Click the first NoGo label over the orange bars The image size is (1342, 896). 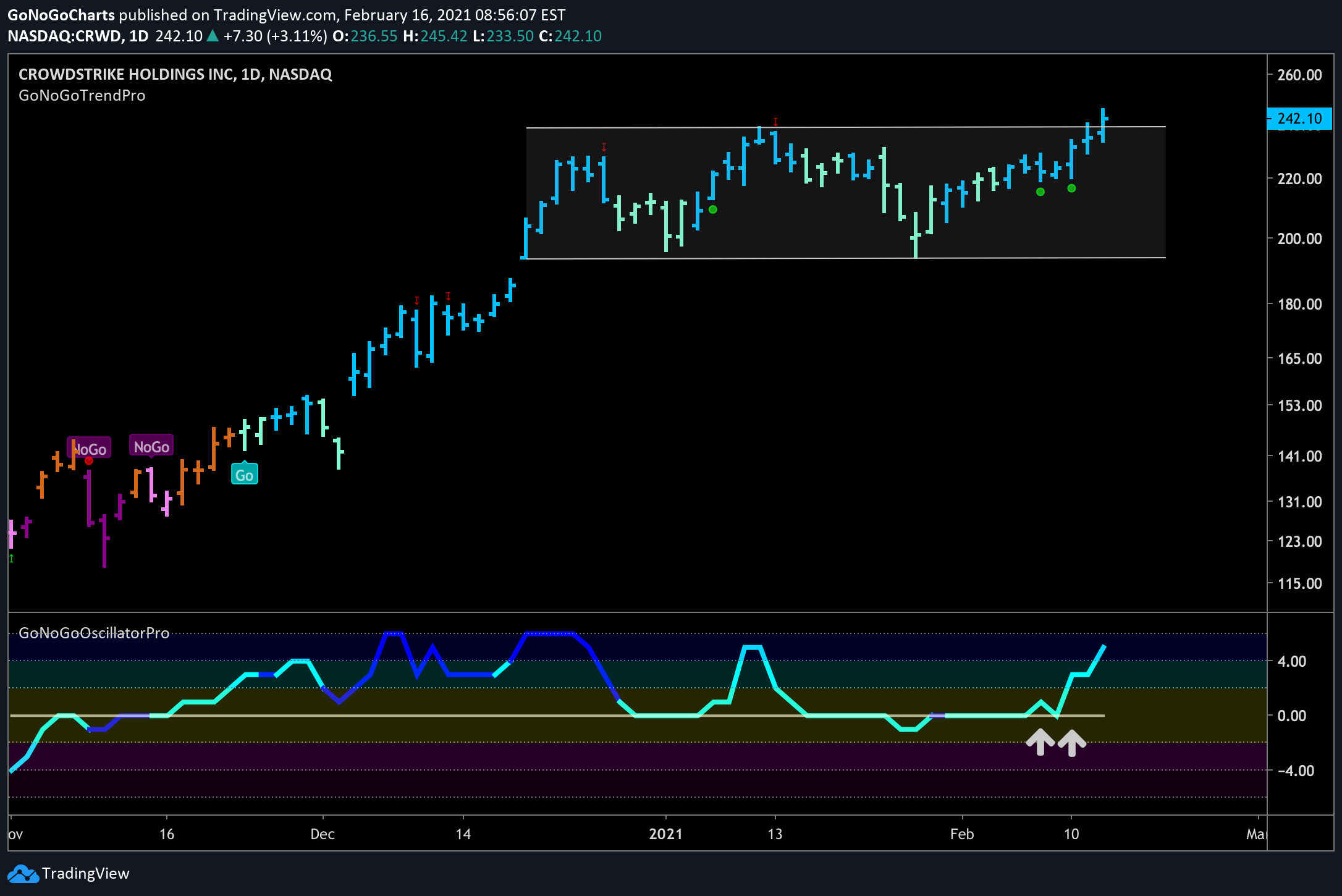[89, 449]
